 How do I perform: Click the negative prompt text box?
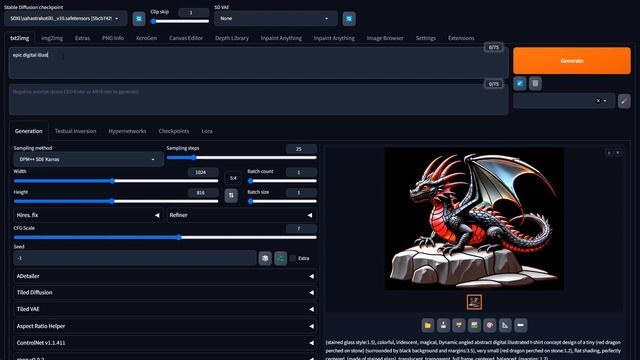point(258,99)
